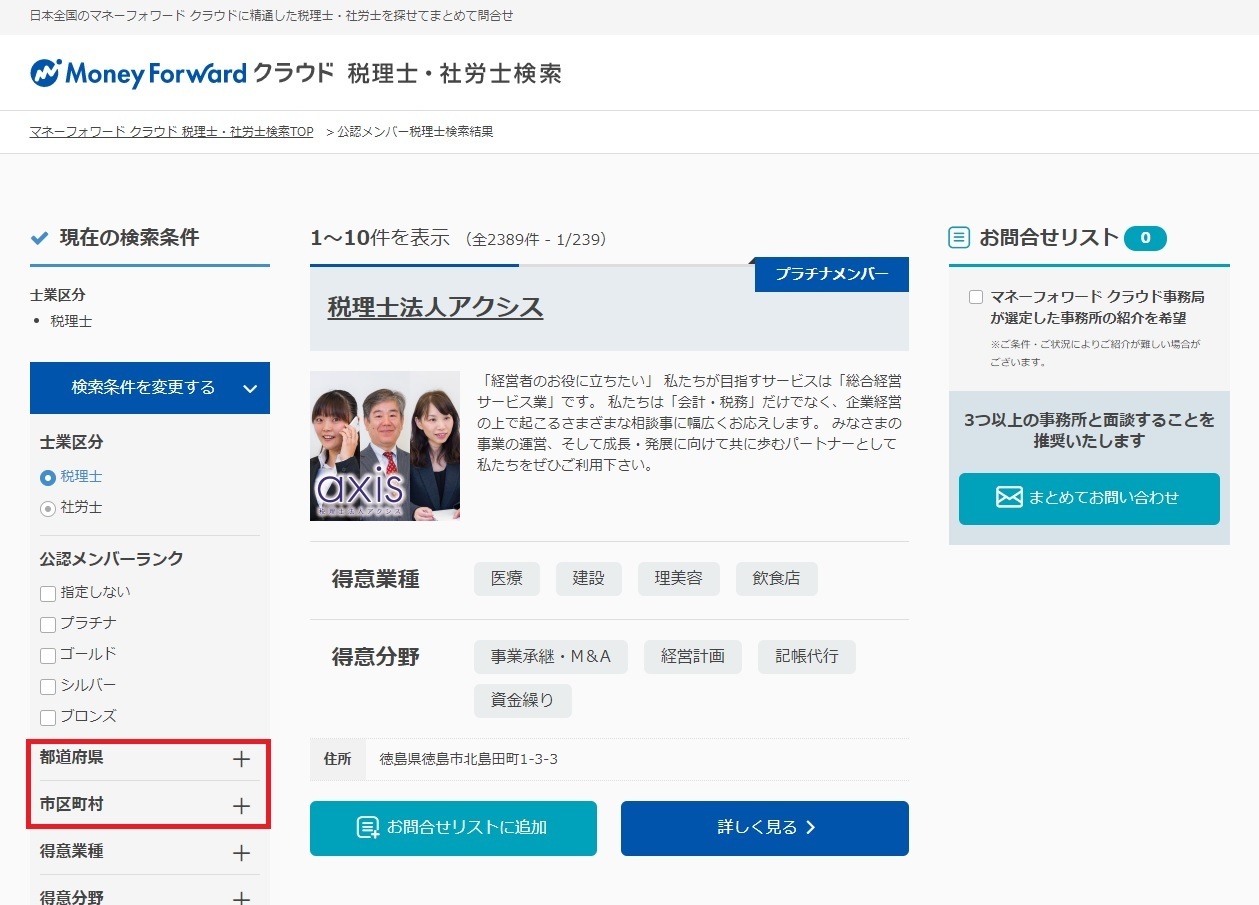Screen dimensions: 1259x905
Task: Tick the 事務局が選定した事務所の紹介を希望 checkbox
Action: tap(976, 297)
